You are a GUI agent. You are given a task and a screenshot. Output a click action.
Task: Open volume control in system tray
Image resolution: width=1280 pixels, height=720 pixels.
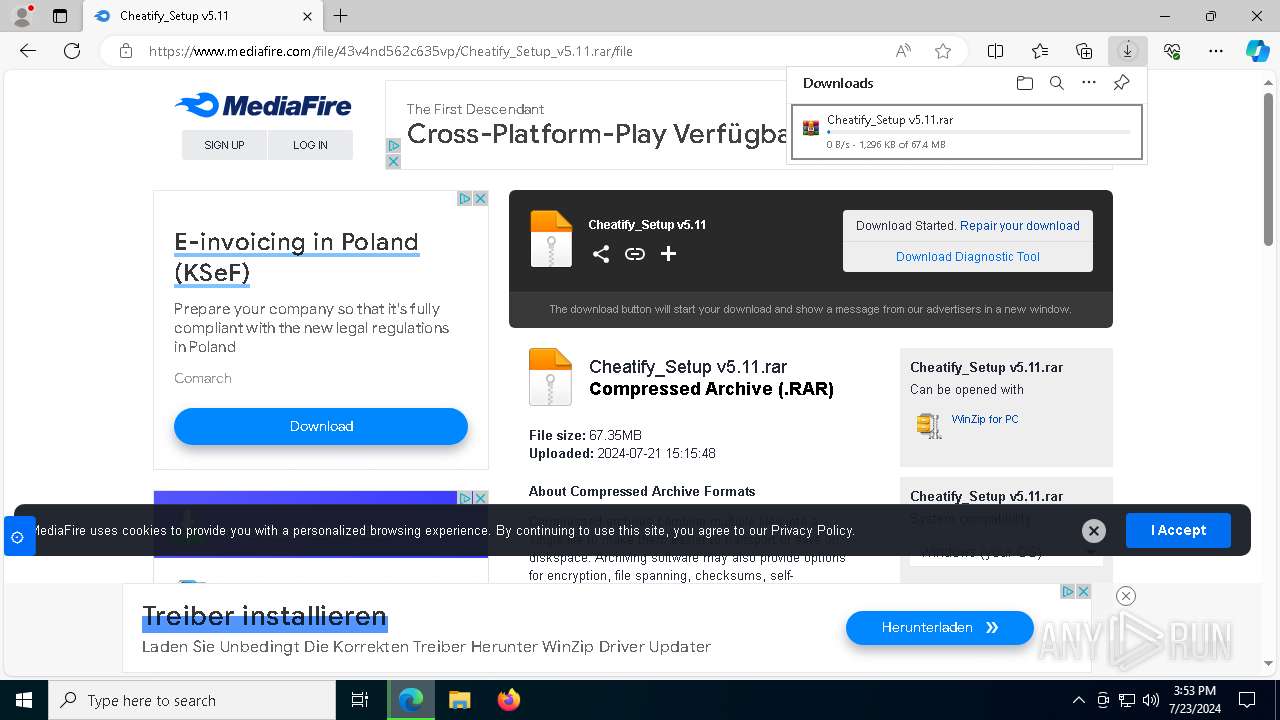tap(1151, 700)
